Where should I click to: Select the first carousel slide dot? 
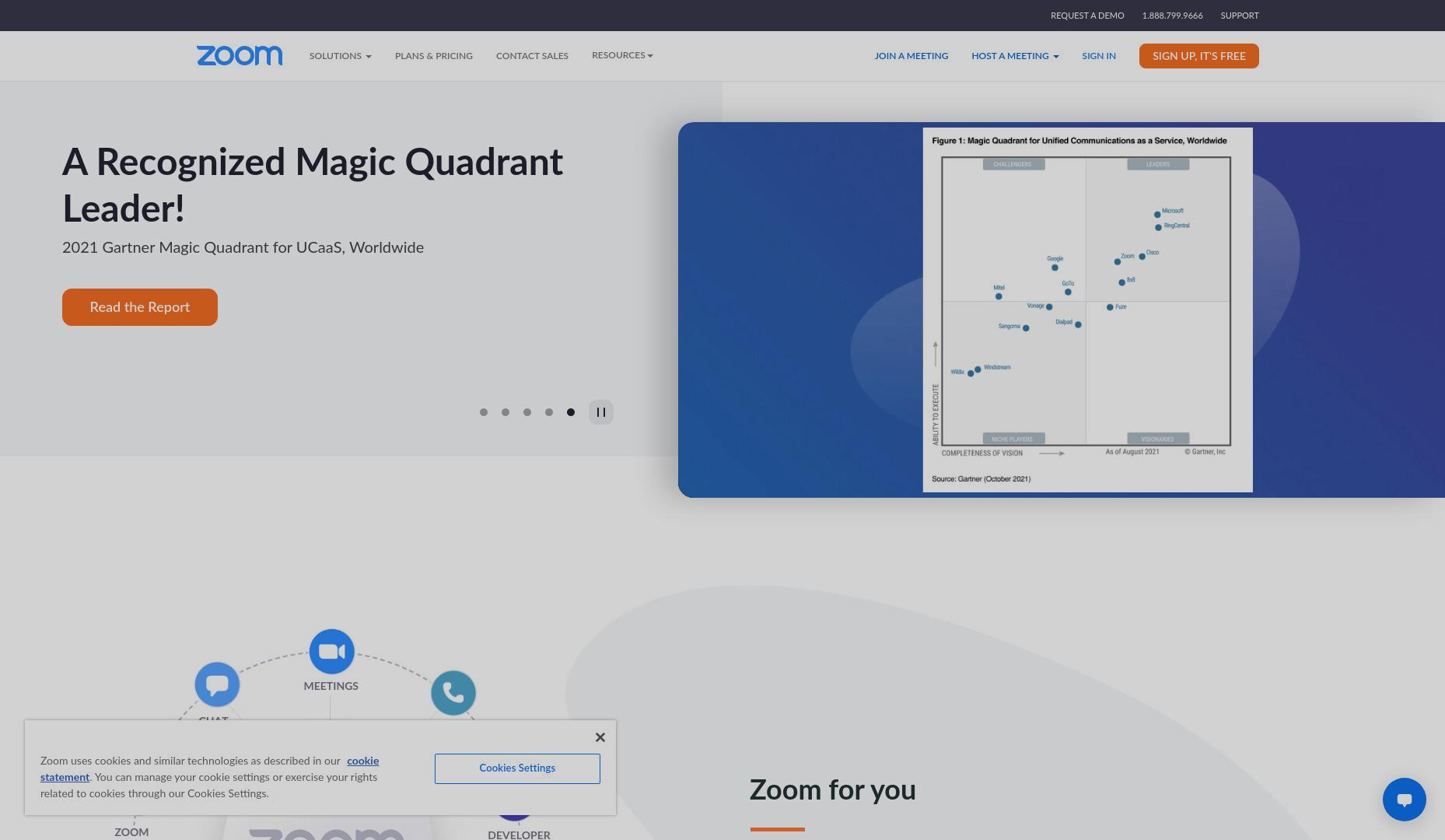point(484,412)
